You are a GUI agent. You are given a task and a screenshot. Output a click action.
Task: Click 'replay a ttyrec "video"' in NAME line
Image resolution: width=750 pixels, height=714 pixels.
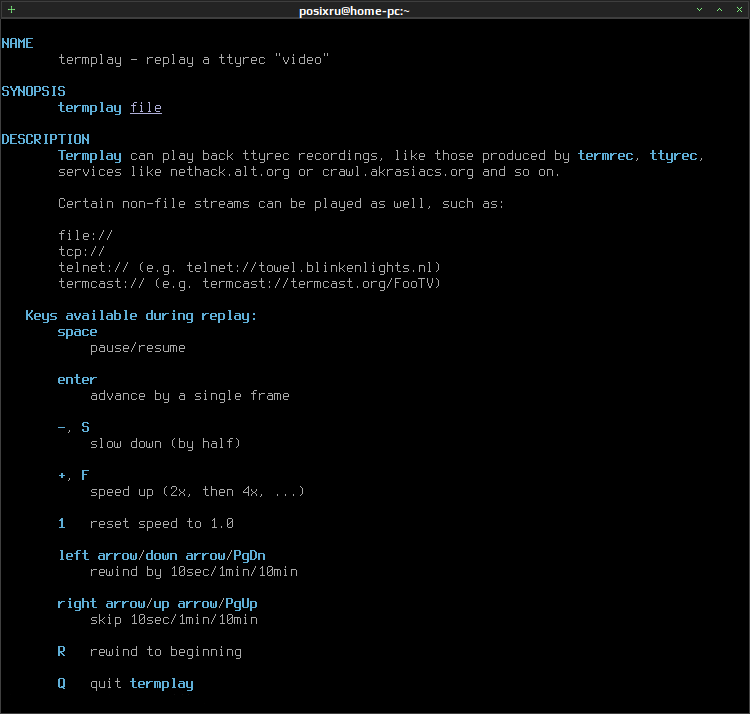point(237,60)
